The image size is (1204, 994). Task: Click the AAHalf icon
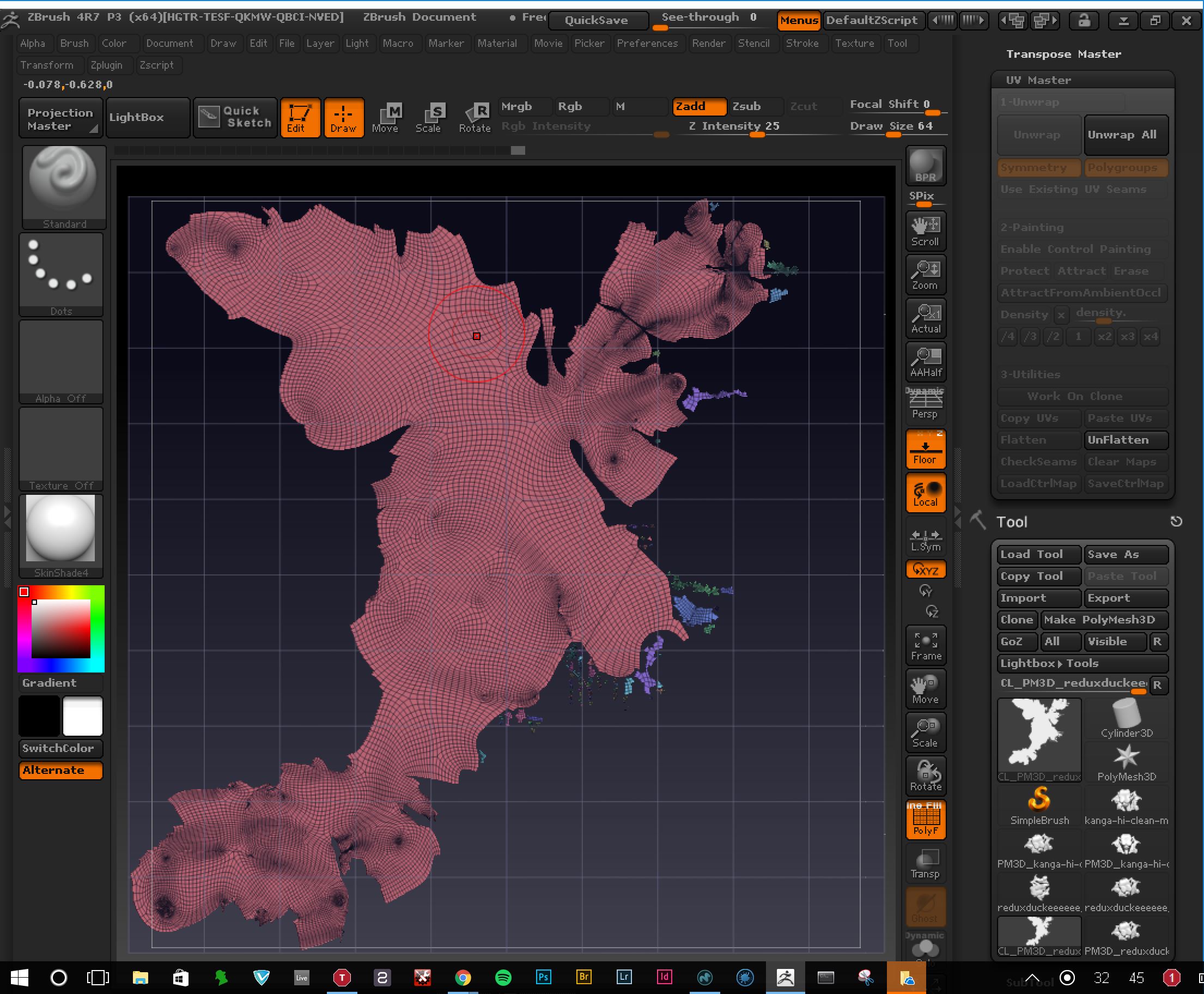[x=925, y=362]
